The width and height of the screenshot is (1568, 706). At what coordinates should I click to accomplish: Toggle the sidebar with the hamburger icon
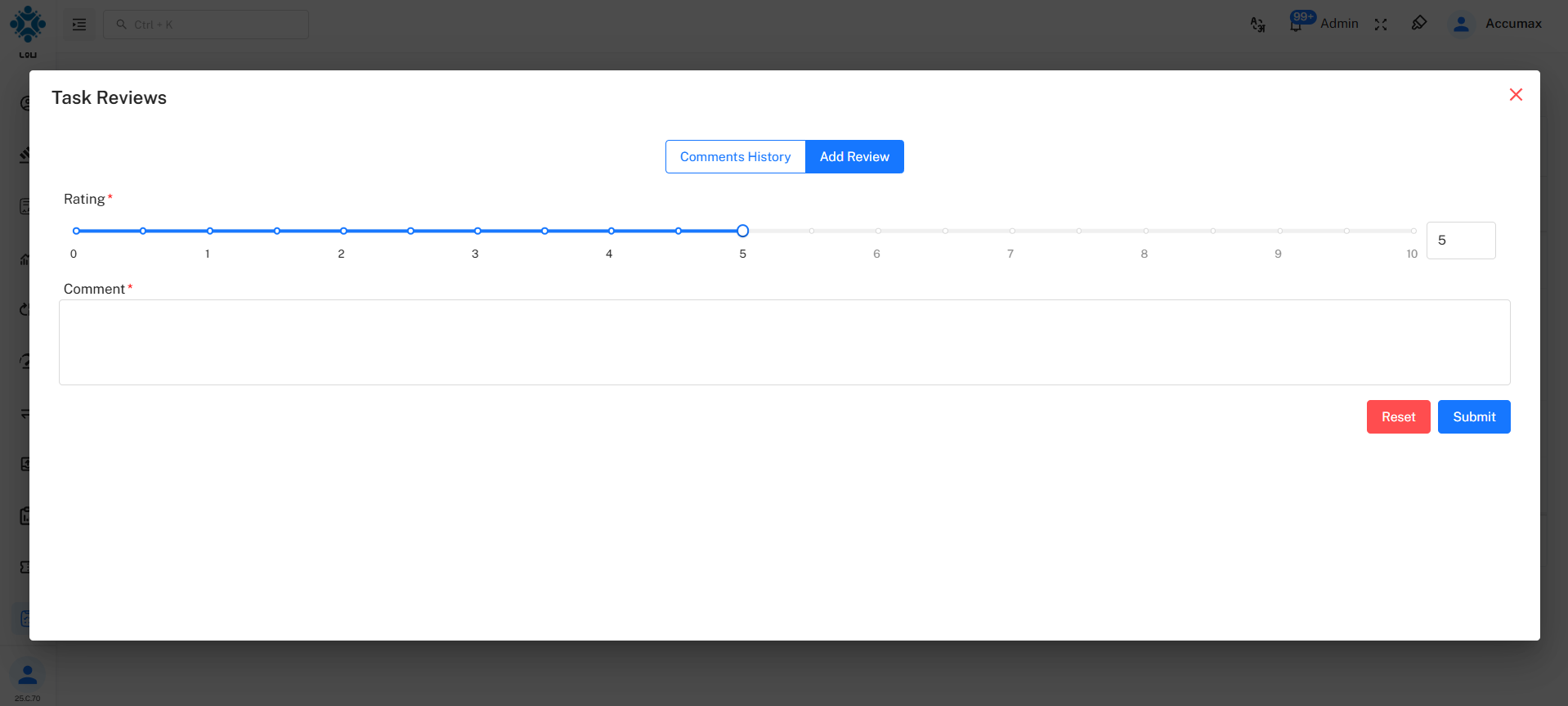pos(78,24)
